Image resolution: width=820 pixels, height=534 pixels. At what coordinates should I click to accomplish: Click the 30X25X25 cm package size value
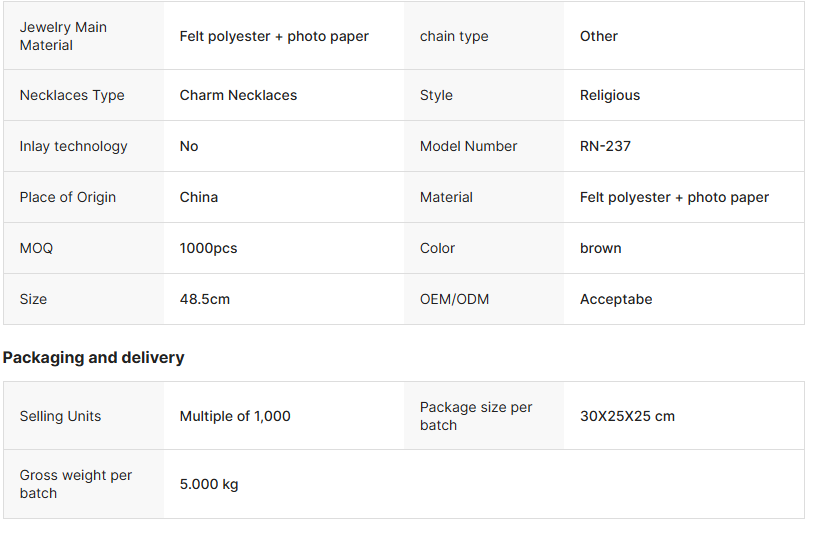[x=627, y=416]
